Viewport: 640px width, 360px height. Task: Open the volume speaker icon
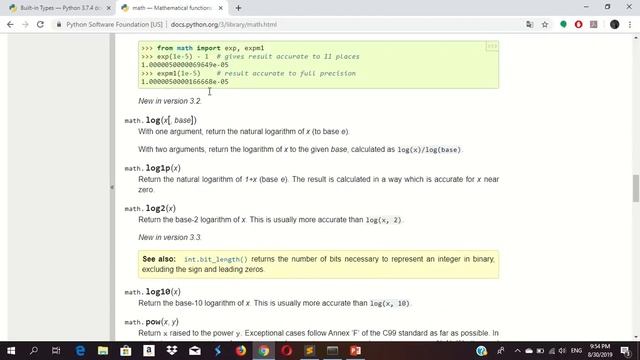(x=562, y=351)
